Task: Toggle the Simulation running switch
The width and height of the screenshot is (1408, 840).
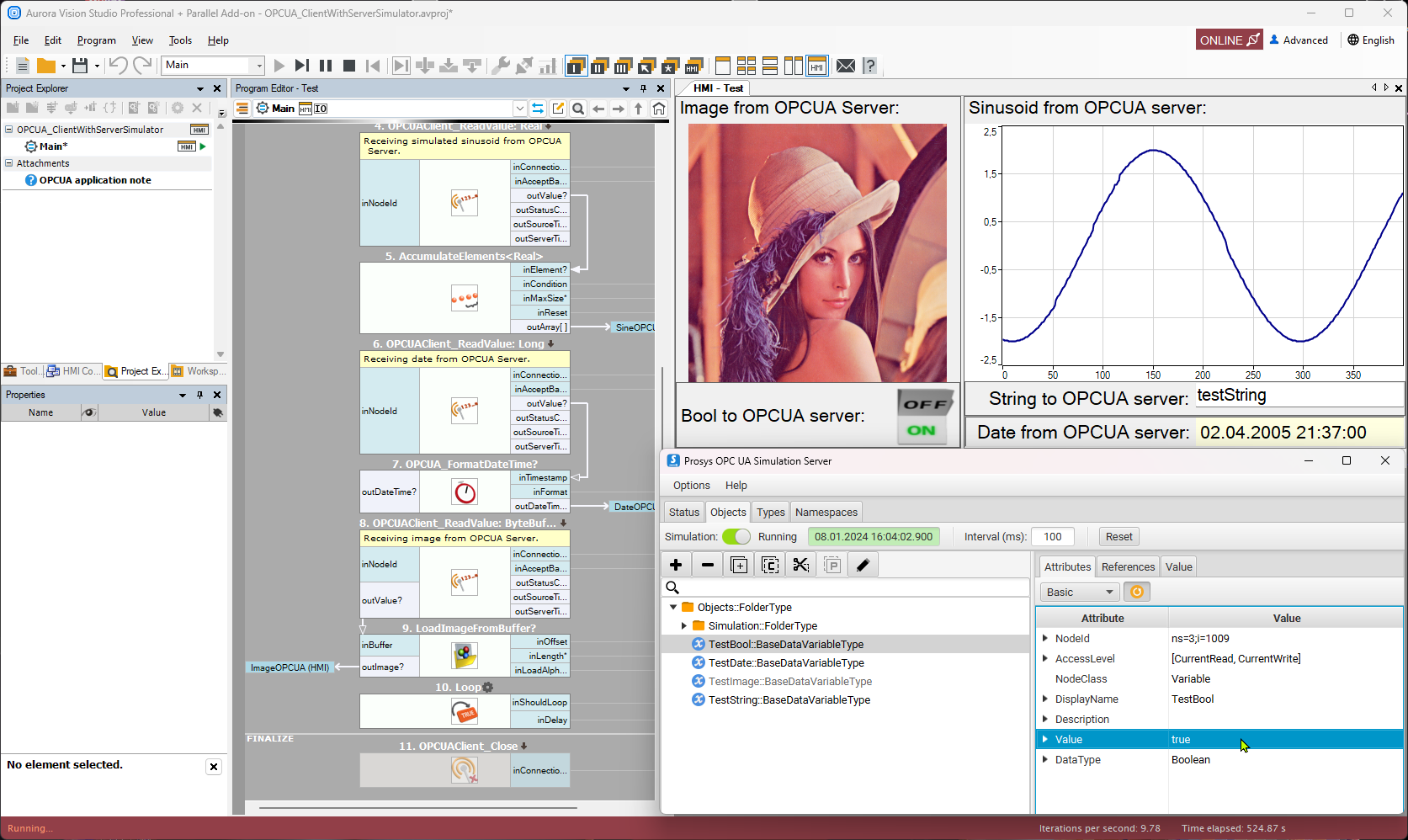Action: [736, 537]
